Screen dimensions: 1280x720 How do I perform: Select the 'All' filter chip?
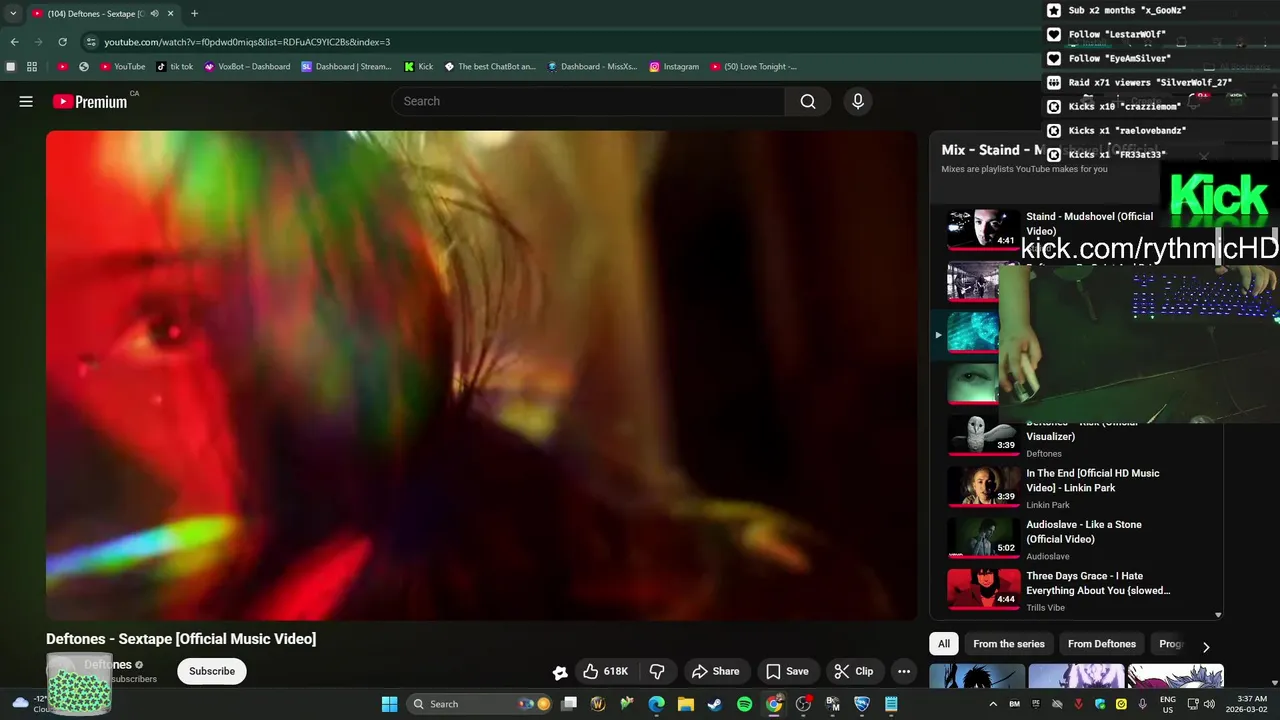(x=944, y=644)
